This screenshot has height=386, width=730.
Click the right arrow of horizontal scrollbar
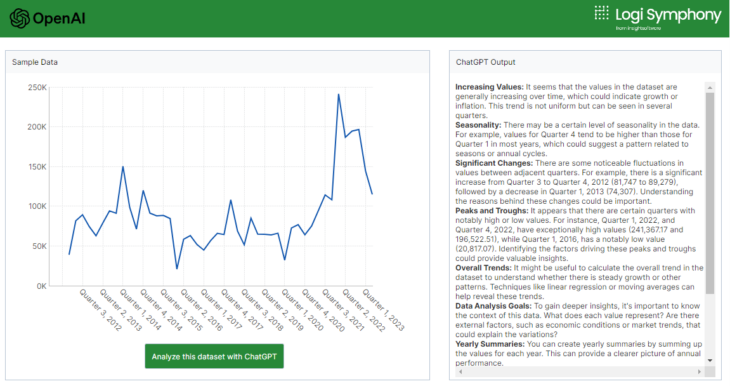point(699,372)
